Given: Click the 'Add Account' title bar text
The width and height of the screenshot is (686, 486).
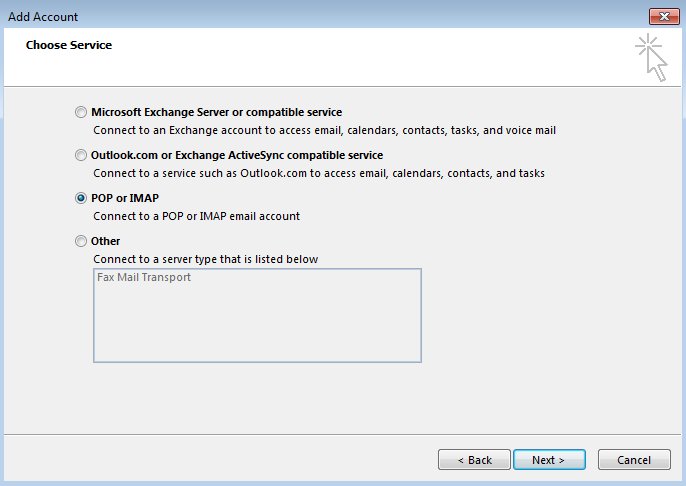Looking at the screenshot, I should pos(43,16).
